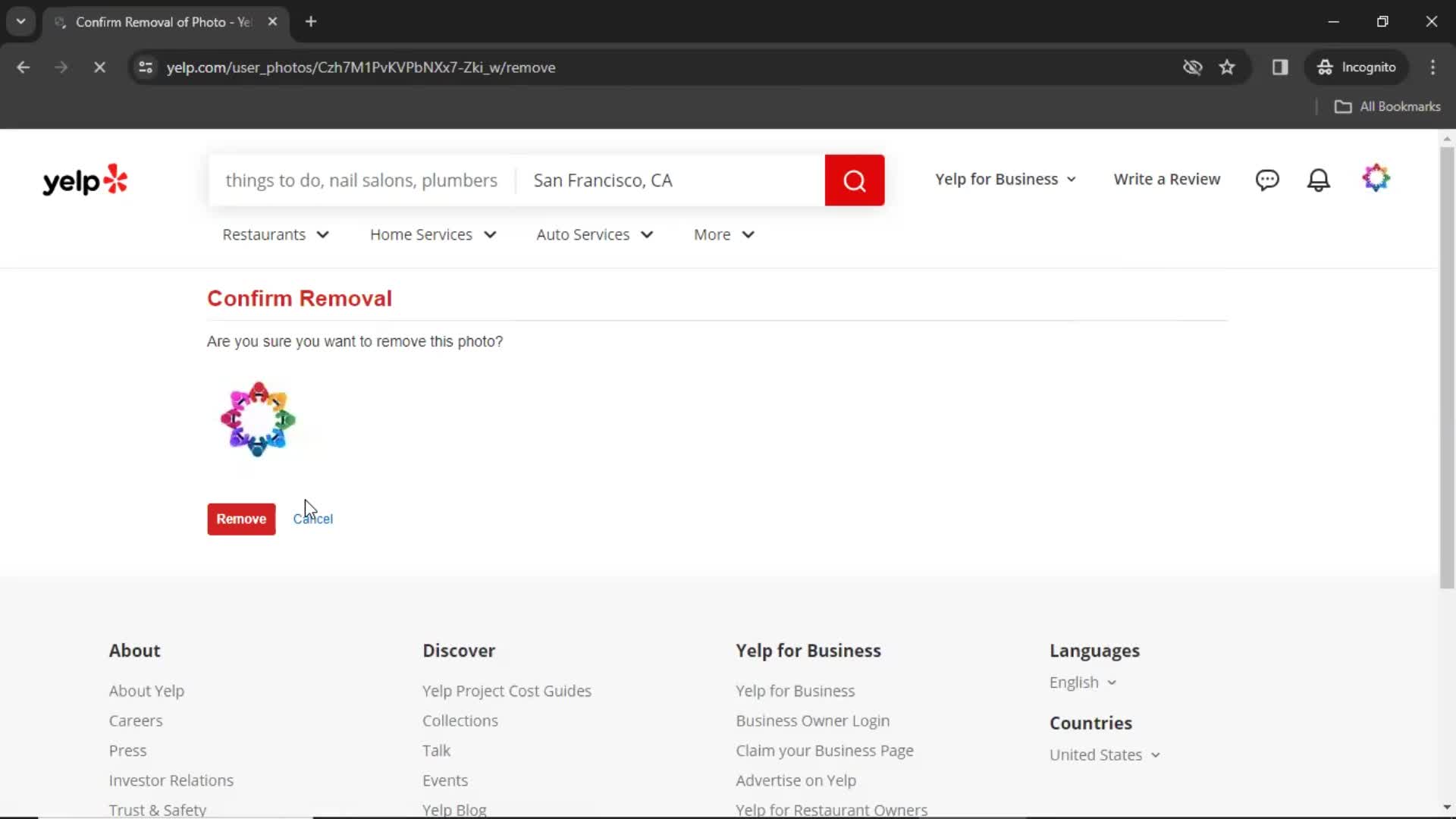Select the Languages English dropdown
Screen dimensions: 1456x819
pos(1082,682)
